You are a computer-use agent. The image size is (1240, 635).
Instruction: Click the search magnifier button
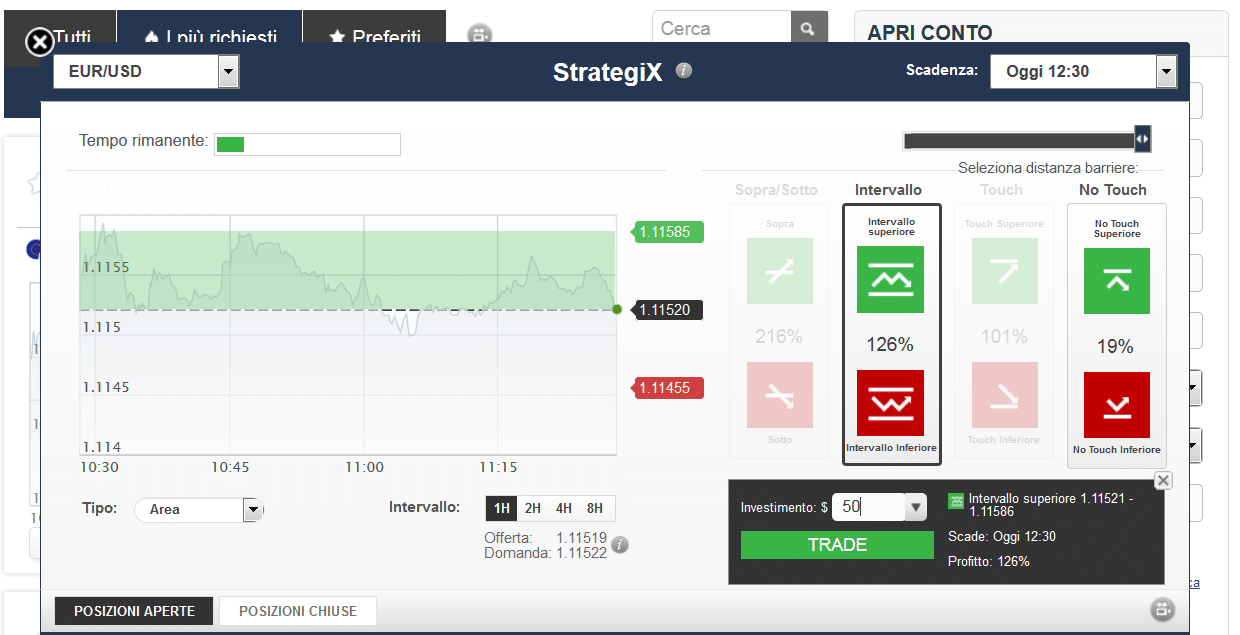[x=809, y=28]
